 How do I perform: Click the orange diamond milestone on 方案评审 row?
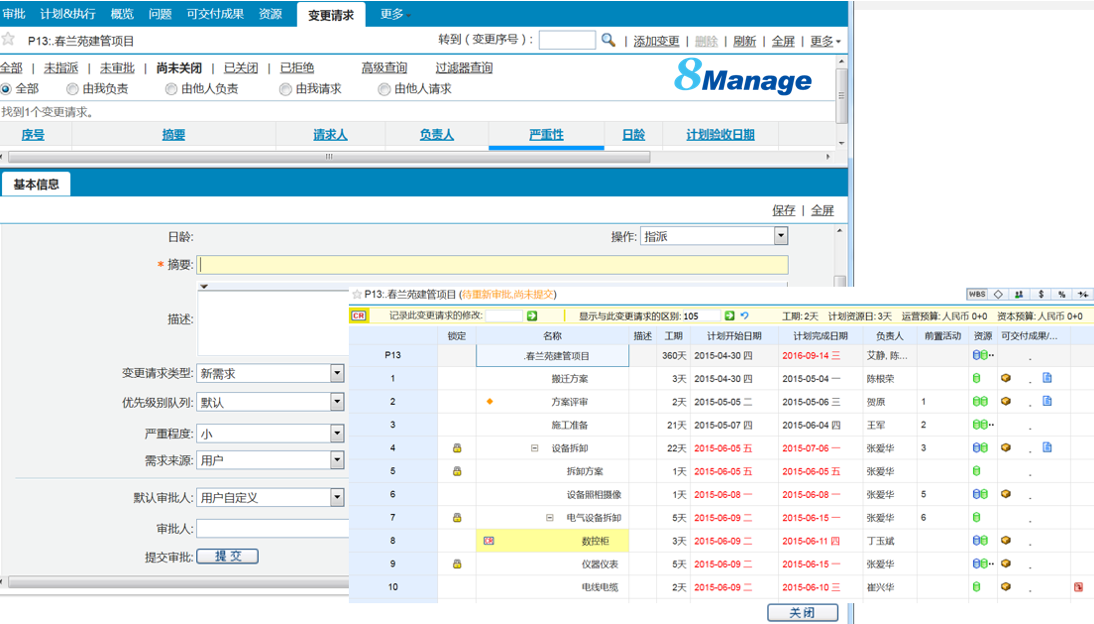[490, 401]
